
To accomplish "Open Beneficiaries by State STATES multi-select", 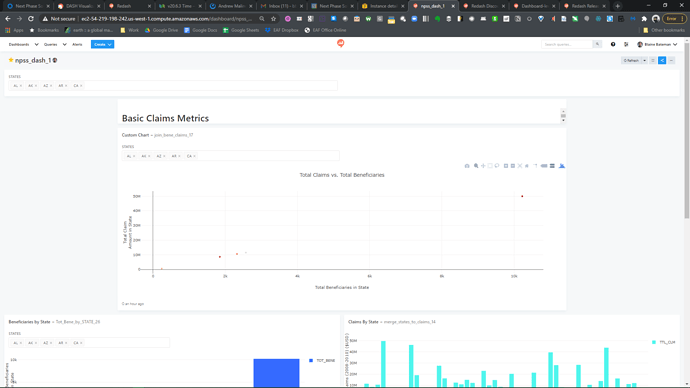I will tap(89, 343).
